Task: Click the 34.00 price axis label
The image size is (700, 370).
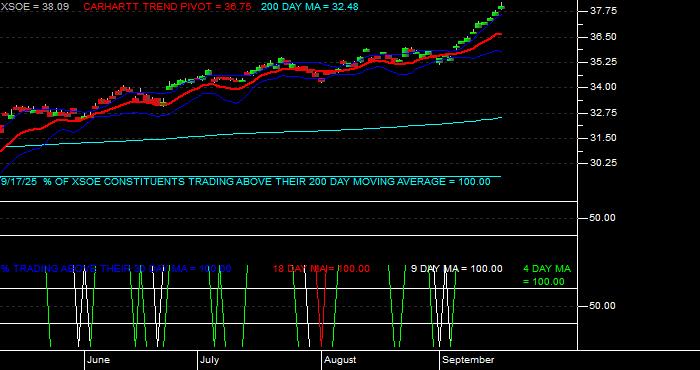Action: tap(603, 87)
